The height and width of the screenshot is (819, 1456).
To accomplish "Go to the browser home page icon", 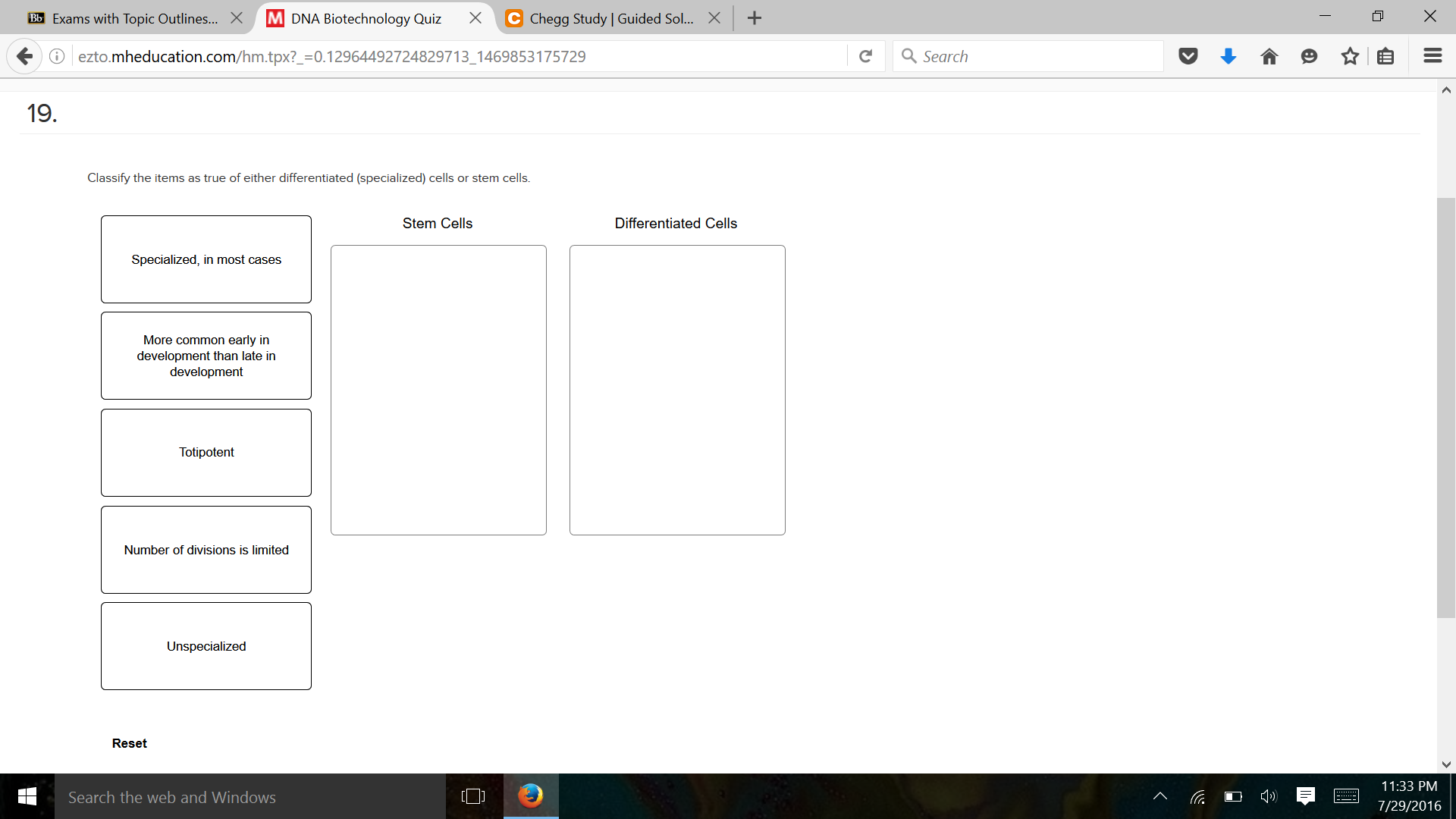I will click(x=1269, y=55).
